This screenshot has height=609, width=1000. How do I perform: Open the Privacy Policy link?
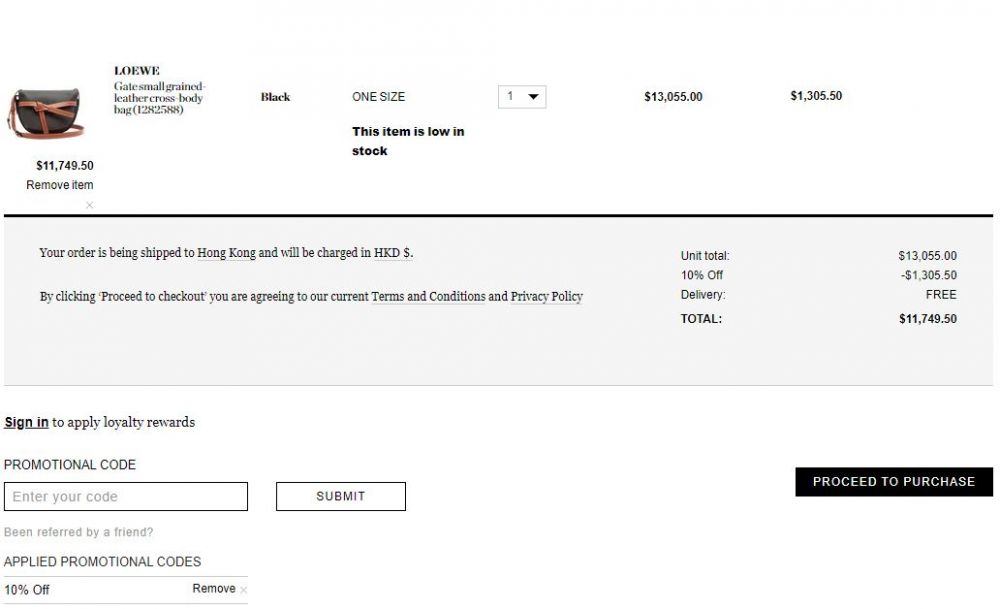547,297
